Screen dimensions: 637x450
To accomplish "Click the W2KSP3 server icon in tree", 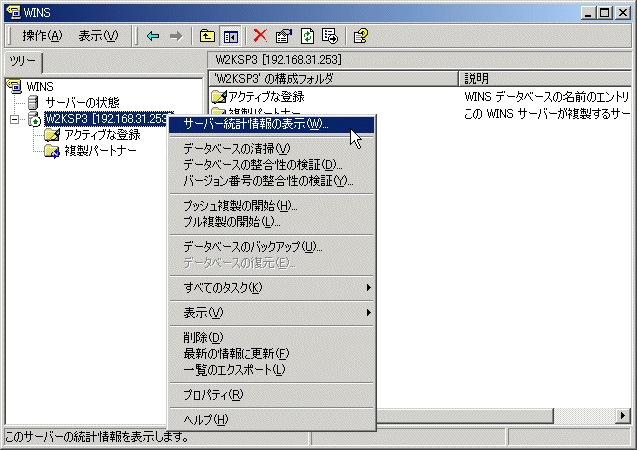I will pos(34,119).
